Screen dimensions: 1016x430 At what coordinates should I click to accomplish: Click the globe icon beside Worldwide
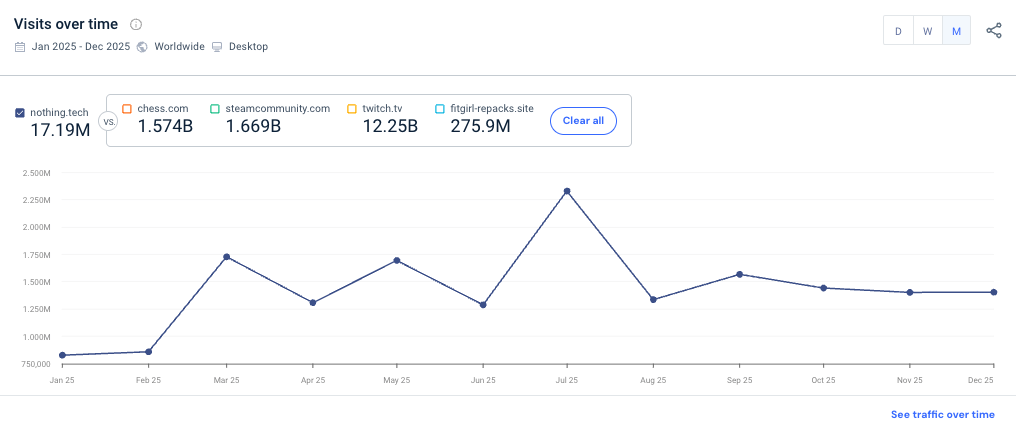pos(142,47)
